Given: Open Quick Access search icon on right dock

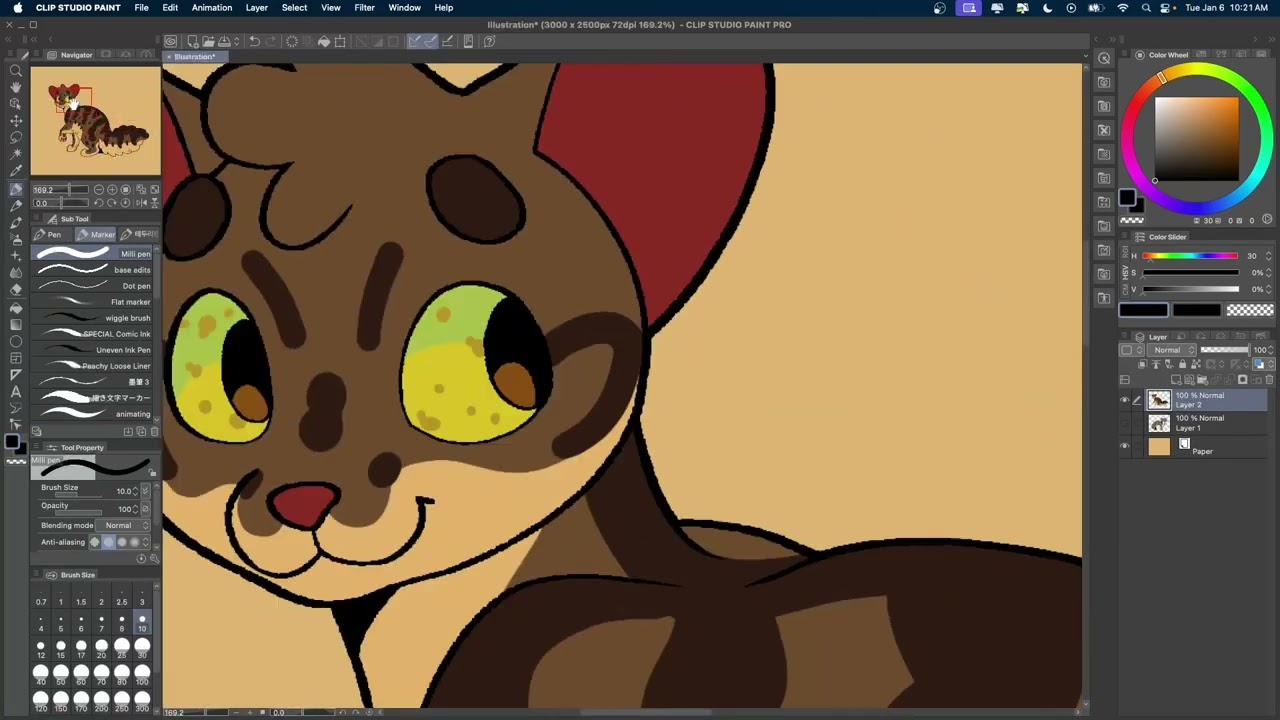Looking at the screenshot, I should (x=1104, y=58).
